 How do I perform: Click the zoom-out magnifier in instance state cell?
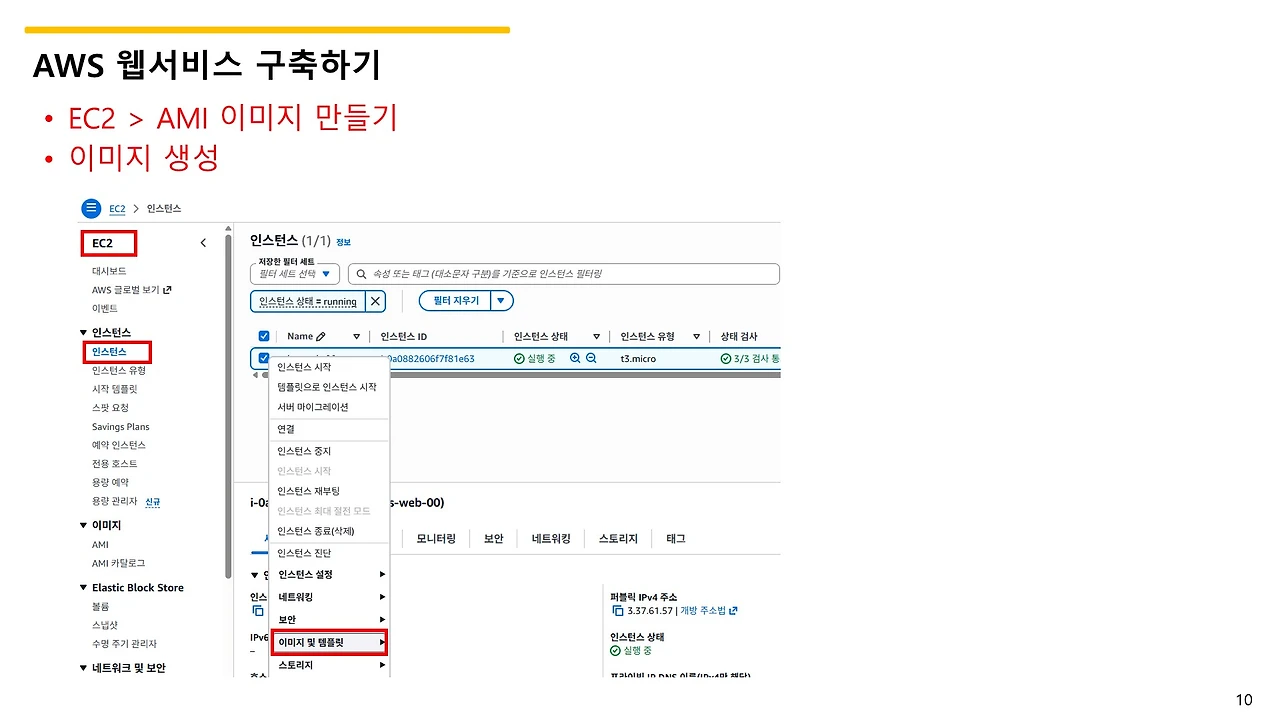[x=591, y=358]
